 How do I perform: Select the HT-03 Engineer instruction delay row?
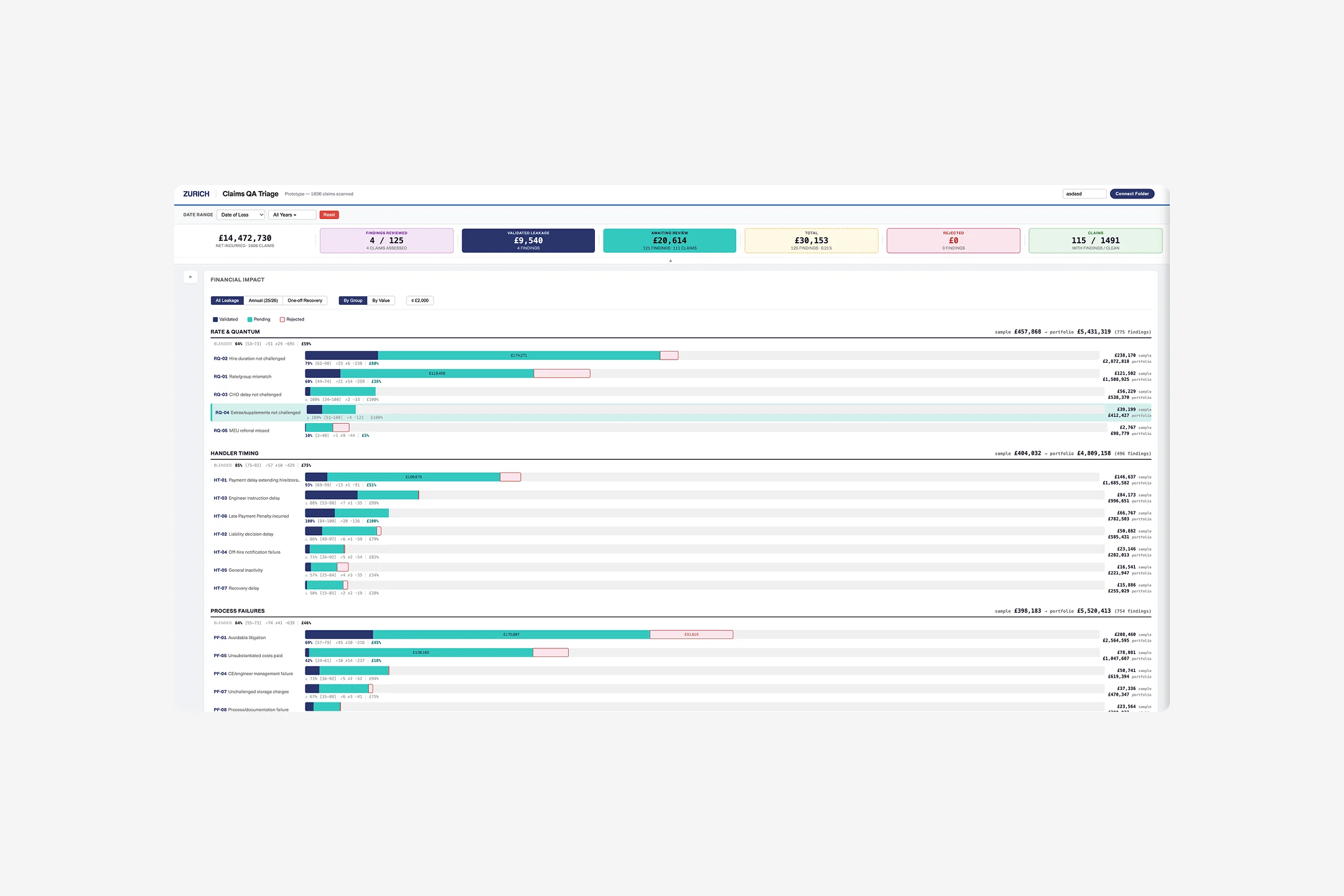[681, 498]
